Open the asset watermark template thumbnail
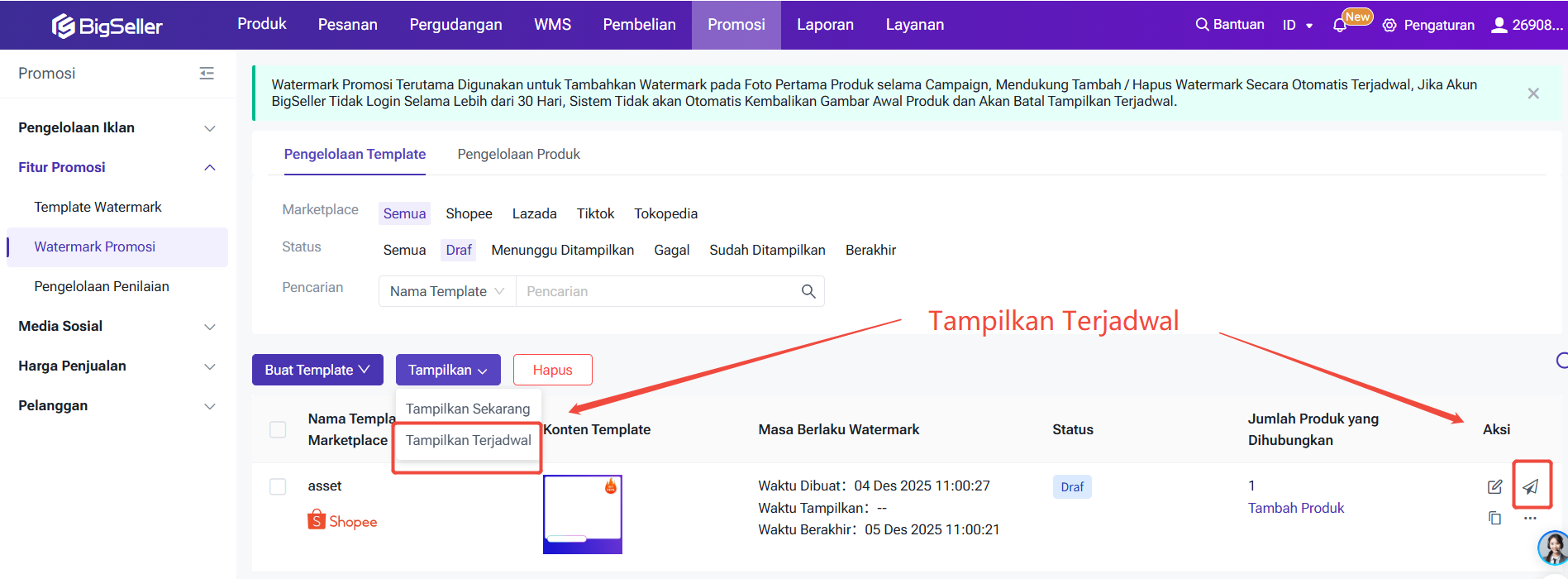The height and width of the screenshot is (579, 1568). (x=582, y=514)
